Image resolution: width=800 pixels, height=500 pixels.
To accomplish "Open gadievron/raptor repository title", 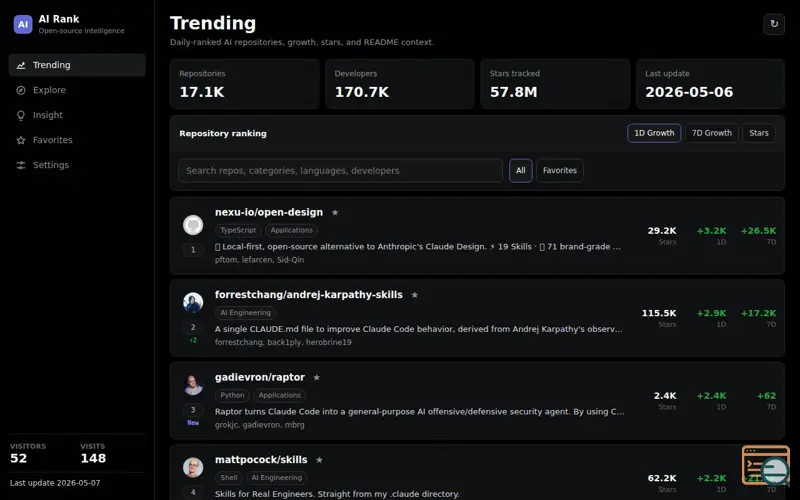I will (x=260, y=378).
